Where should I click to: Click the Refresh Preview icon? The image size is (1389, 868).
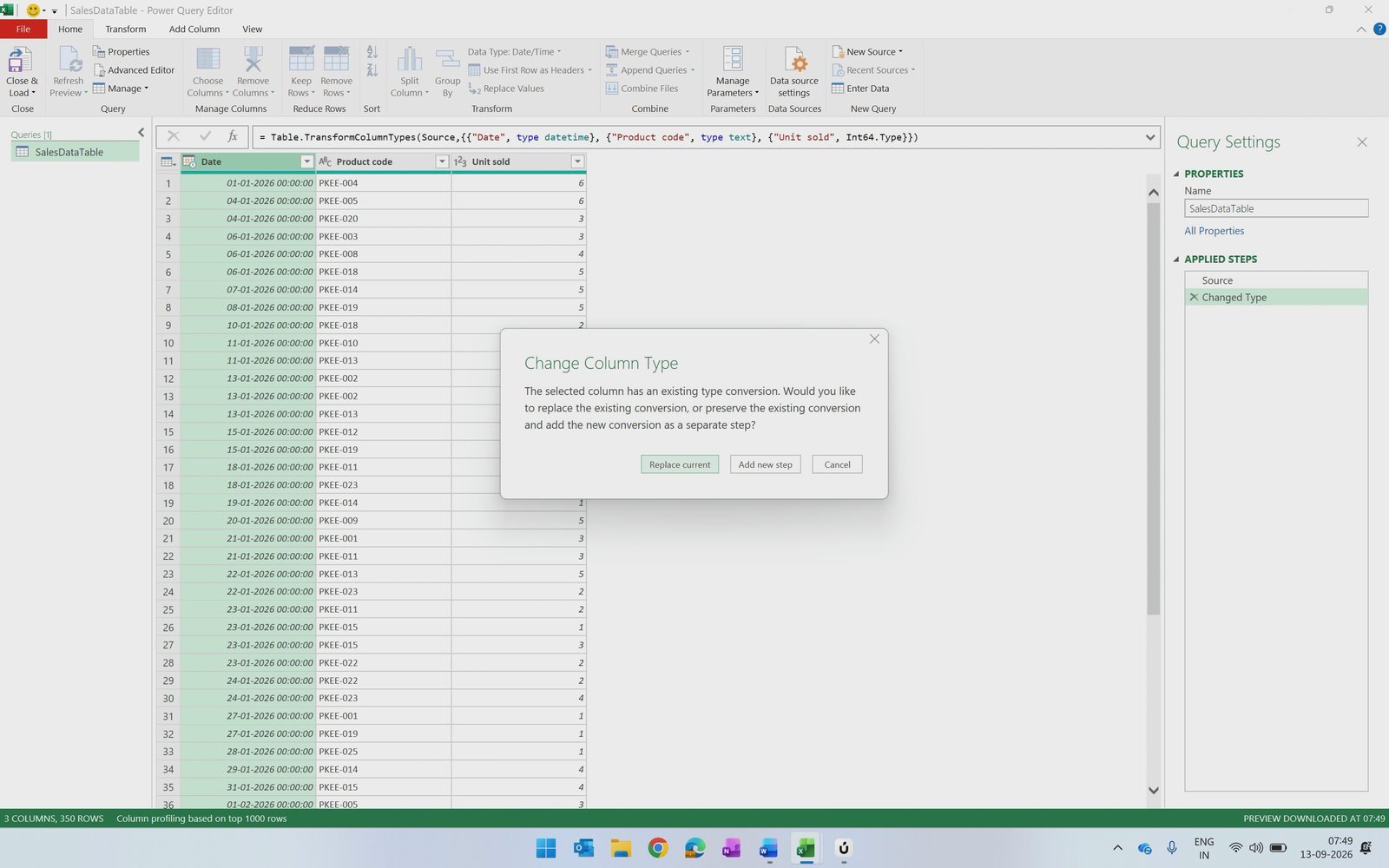69,60
